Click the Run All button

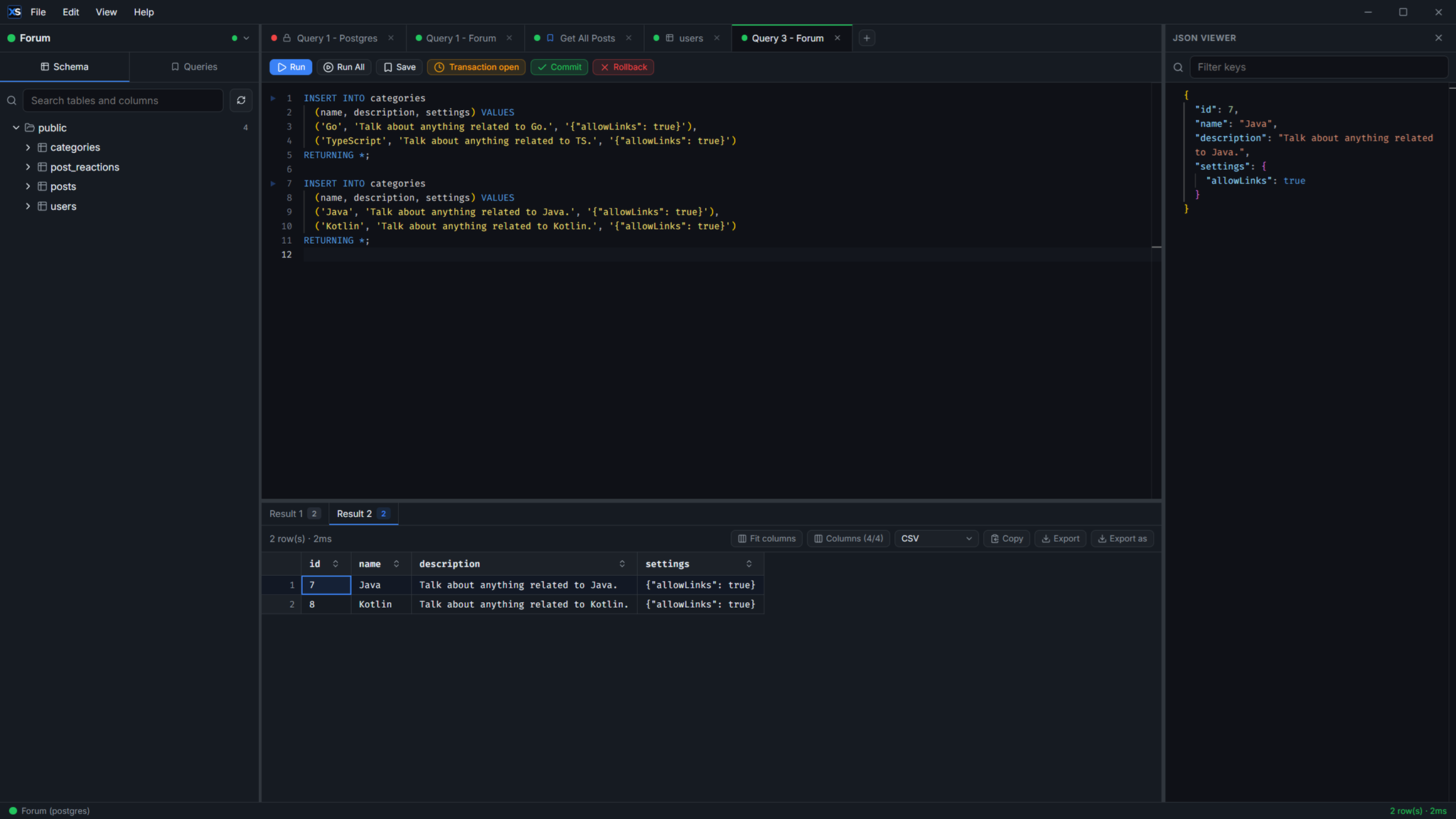[x=344, y=67]
